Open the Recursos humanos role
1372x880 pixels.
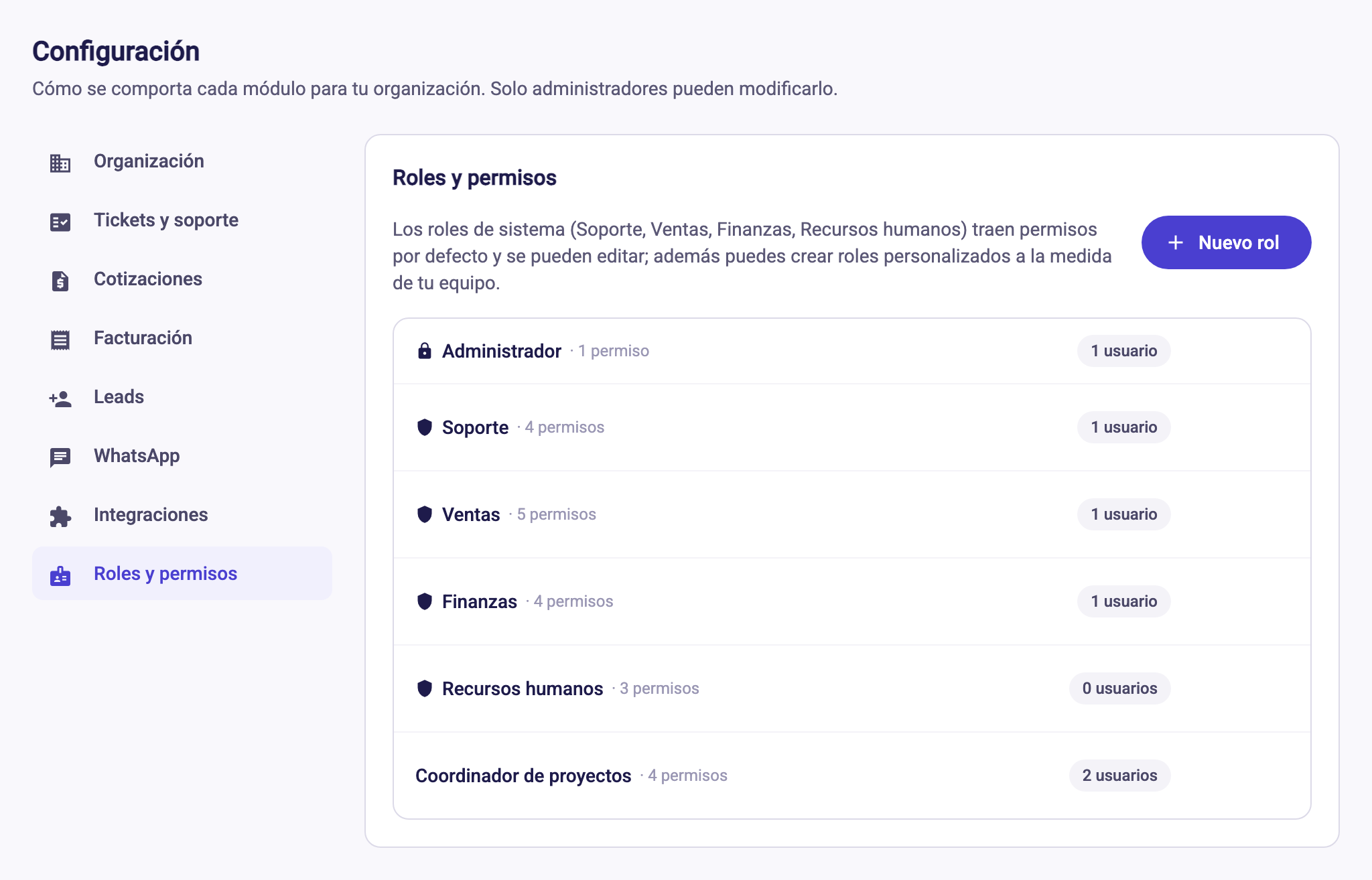click(851, 688)
